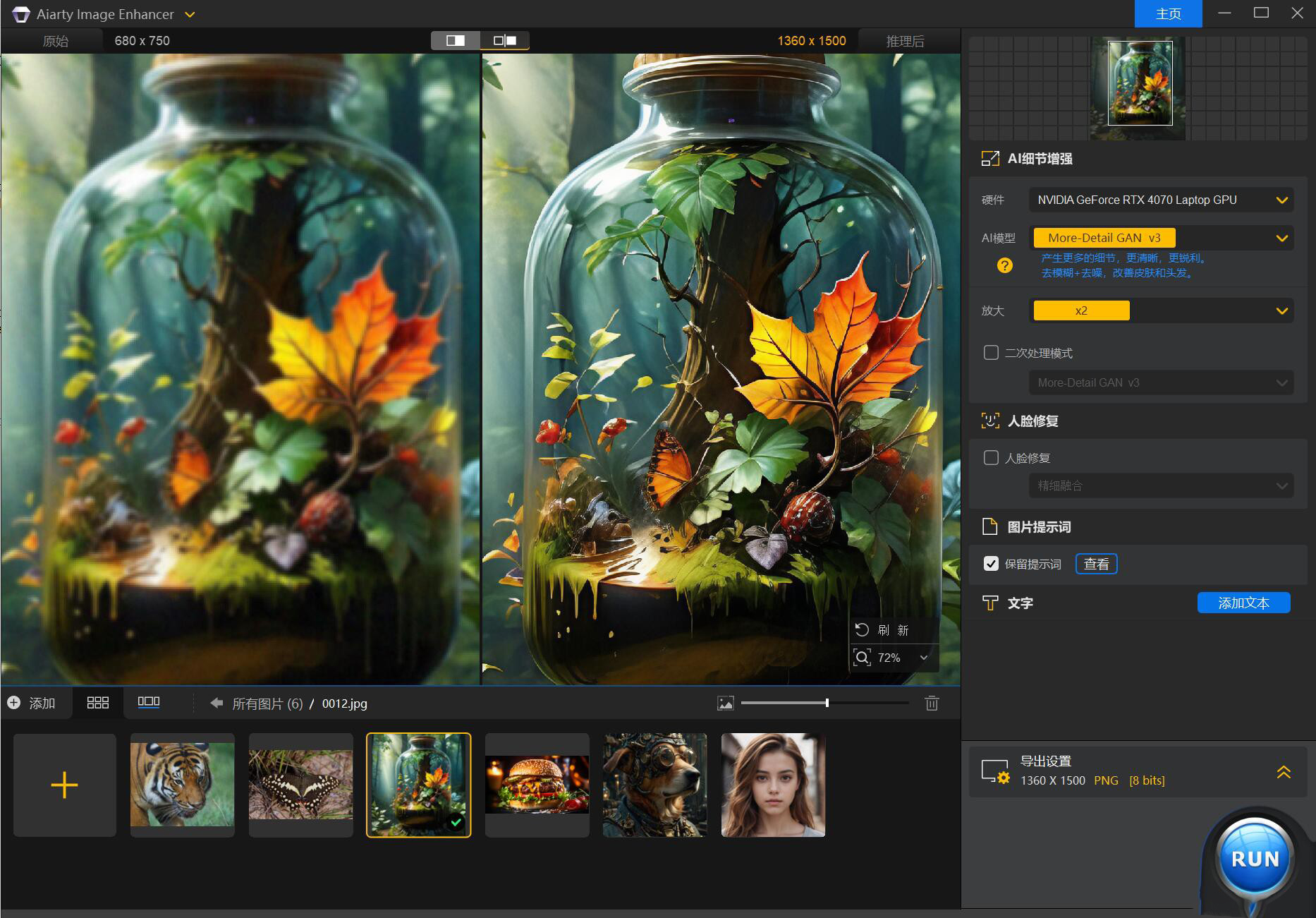Click the 导出设置 export settings icon
This screenshot has width=1316, height=918.
pos(996,771)
